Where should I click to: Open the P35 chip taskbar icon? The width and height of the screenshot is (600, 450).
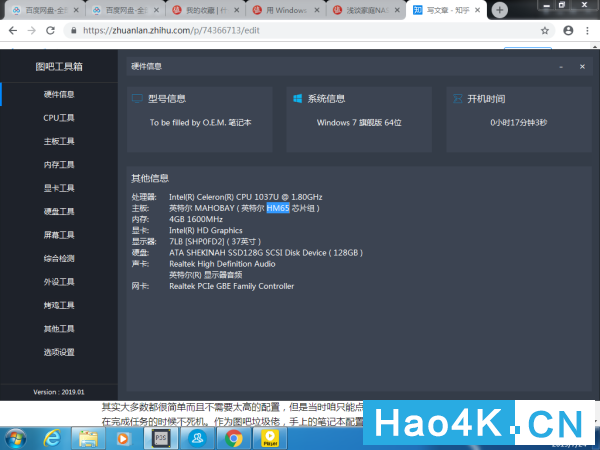point(161,439)
